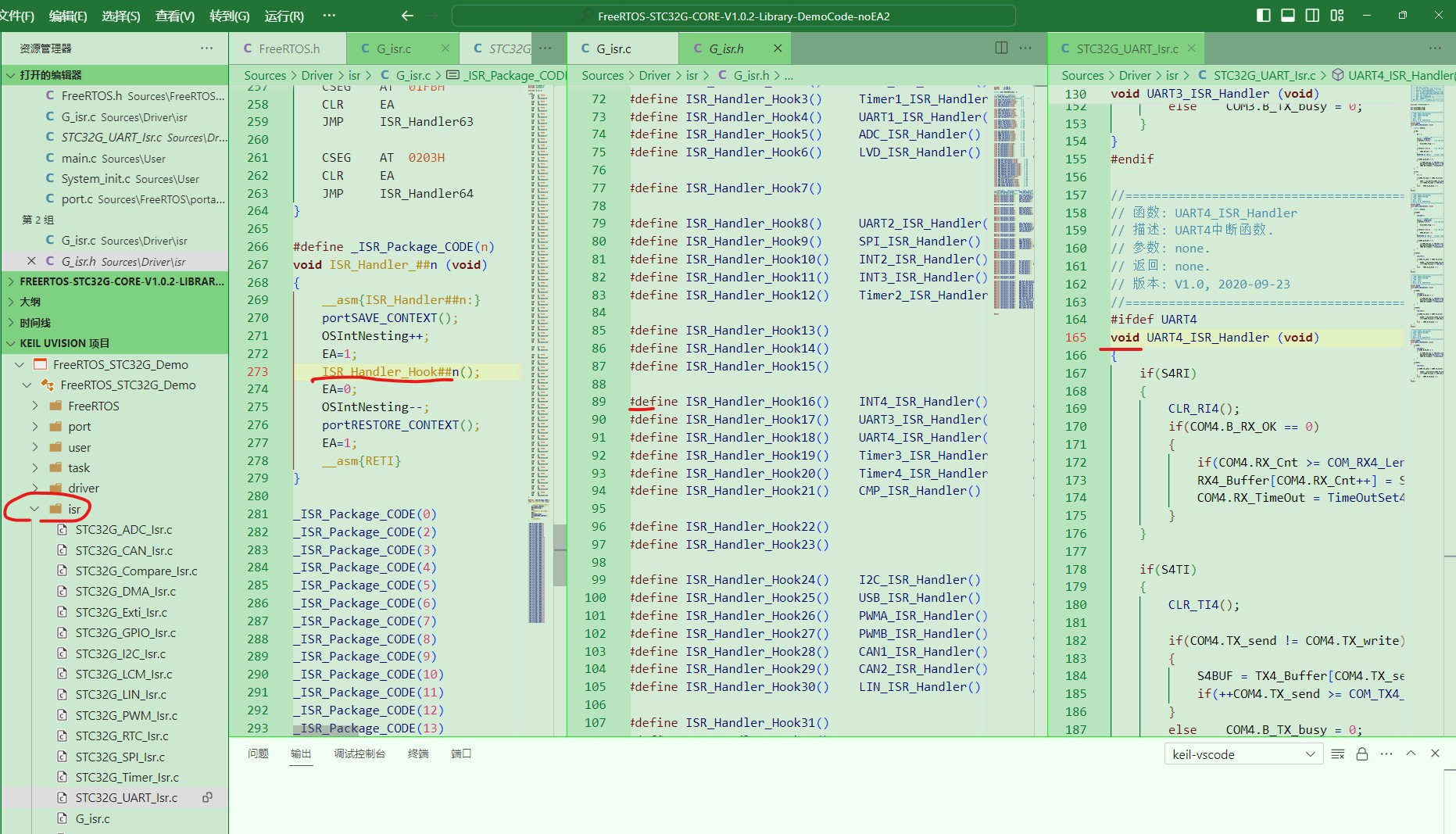This screenshot has height=834, width=1456.
Task: Collapse the isr folder
Action: click(x=34, y=509)
